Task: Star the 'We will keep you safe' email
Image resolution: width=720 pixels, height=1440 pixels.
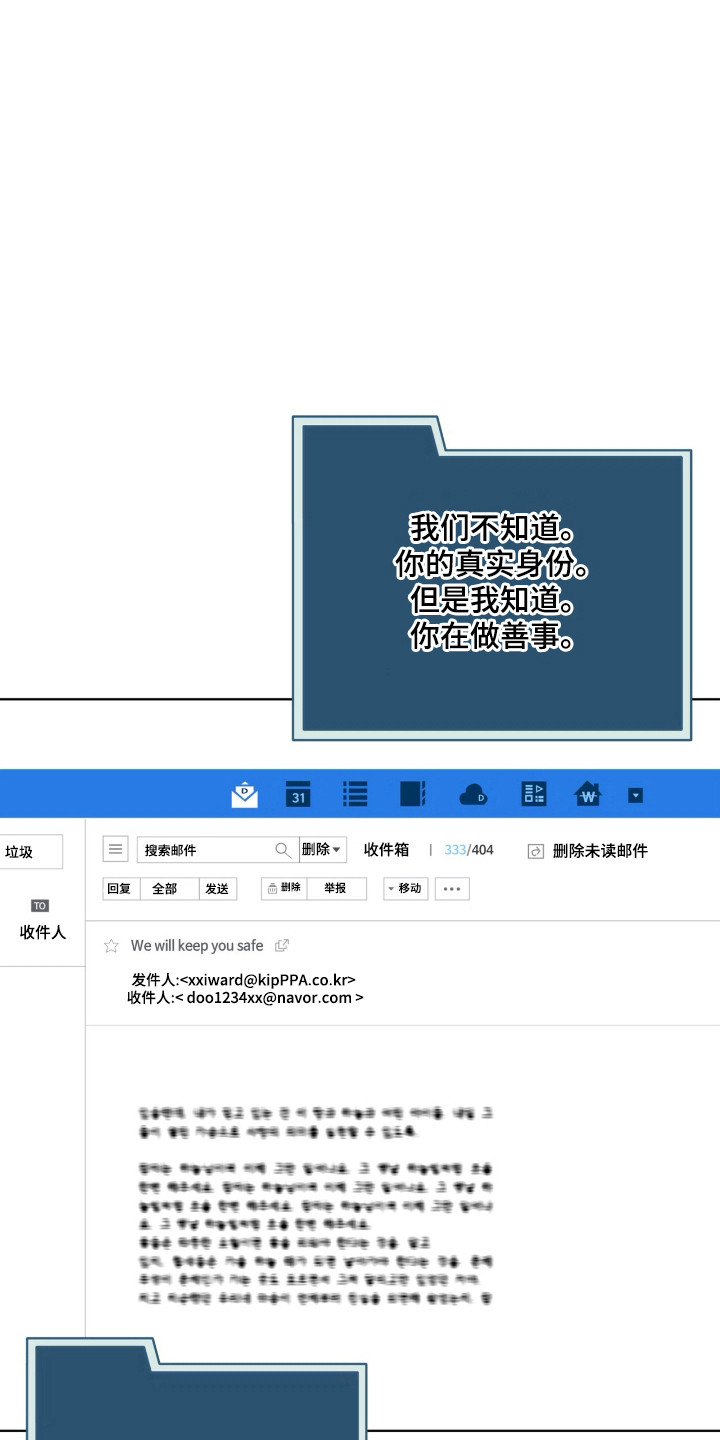Action: [x=111, y=946]
